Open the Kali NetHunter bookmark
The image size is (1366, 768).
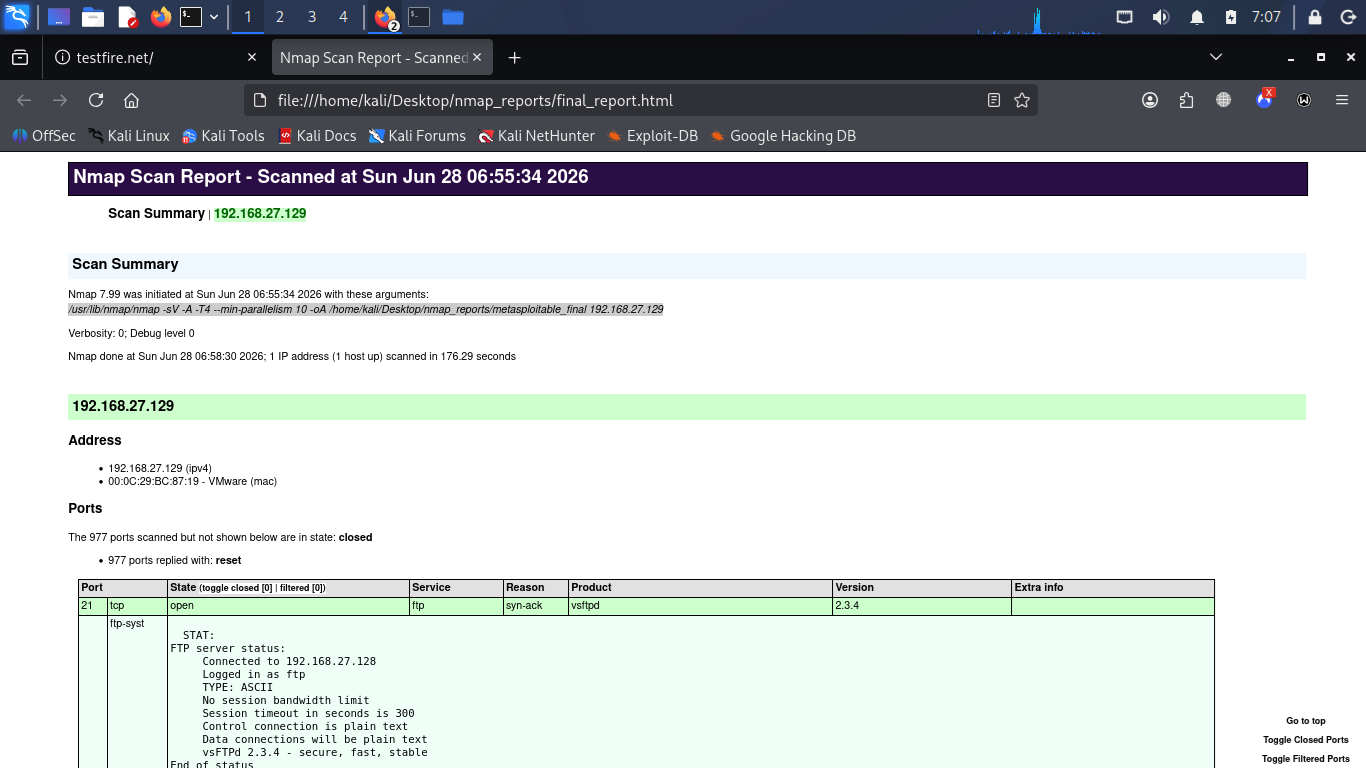pos(536,136)
